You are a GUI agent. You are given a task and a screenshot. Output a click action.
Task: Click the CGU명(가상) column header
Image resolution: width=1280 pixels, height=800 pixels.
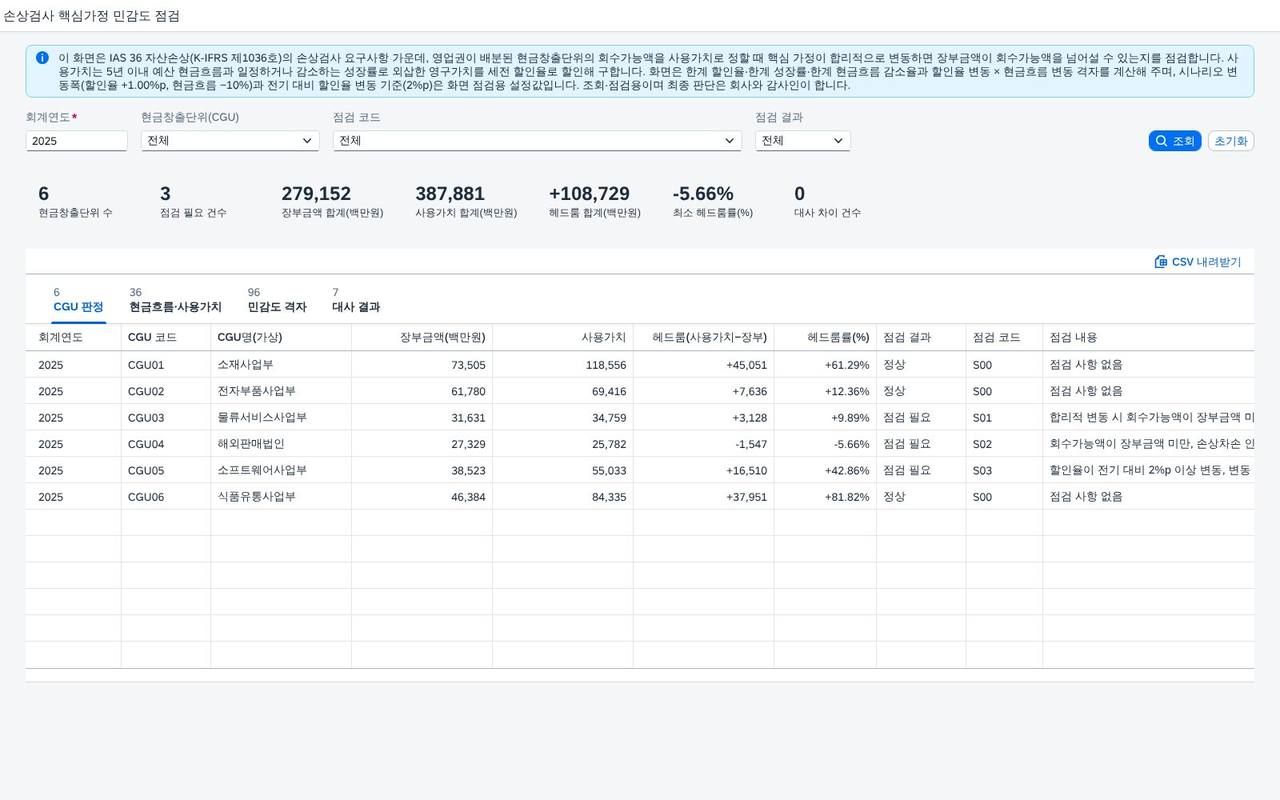[281, 338]
